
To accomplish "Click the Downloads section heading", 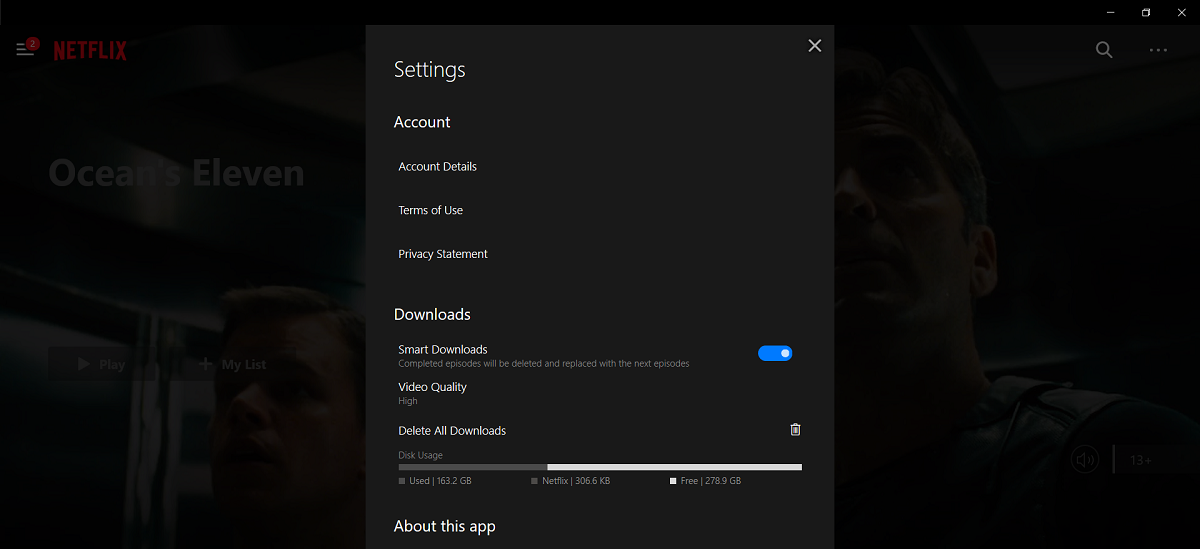I will coord(432,314).
